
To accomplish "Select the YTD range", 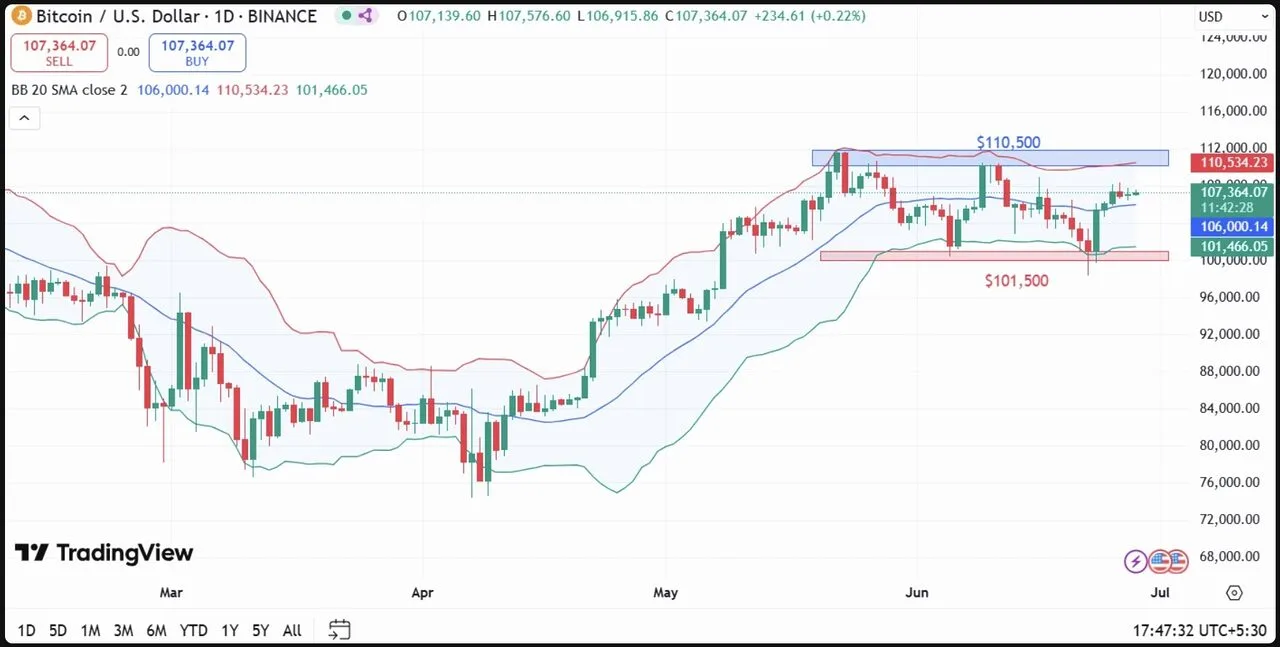I will [194, 630].
